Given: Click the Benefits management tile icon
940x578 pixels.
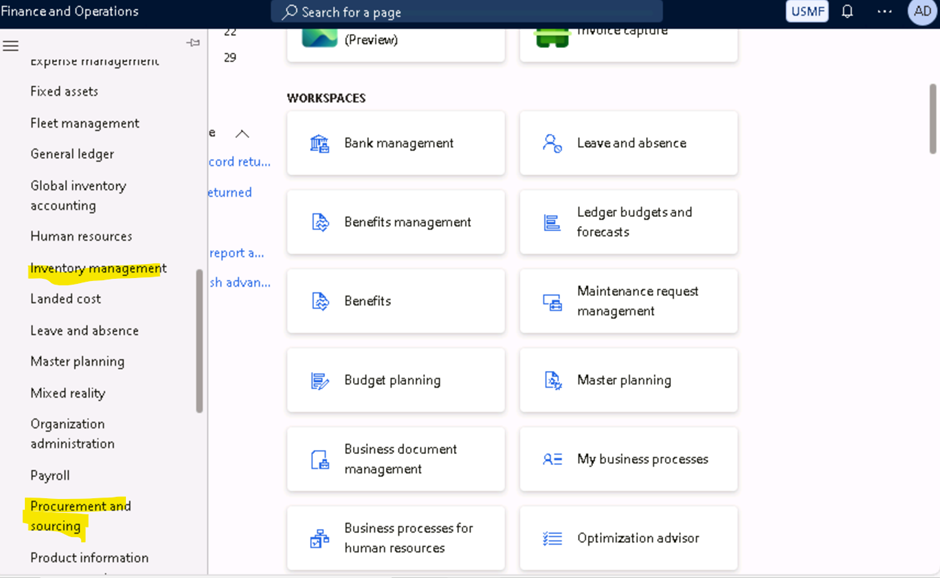Looking at the screenshot, I should click(320, 222).
